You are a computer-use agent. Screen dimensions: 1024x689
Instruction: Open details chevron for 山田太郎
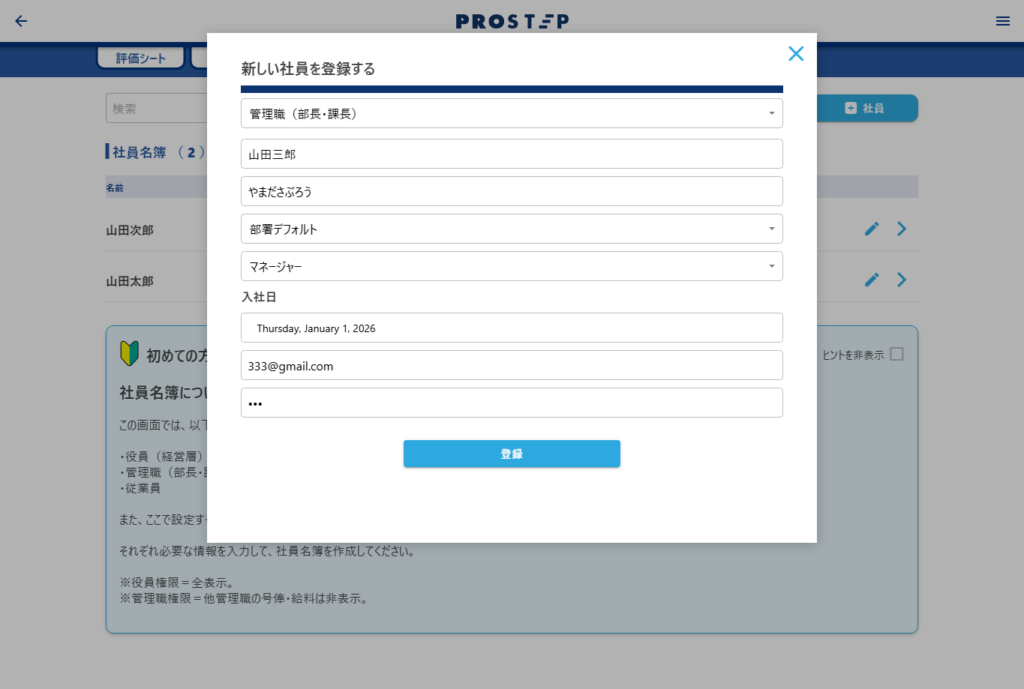coord(902,280)
